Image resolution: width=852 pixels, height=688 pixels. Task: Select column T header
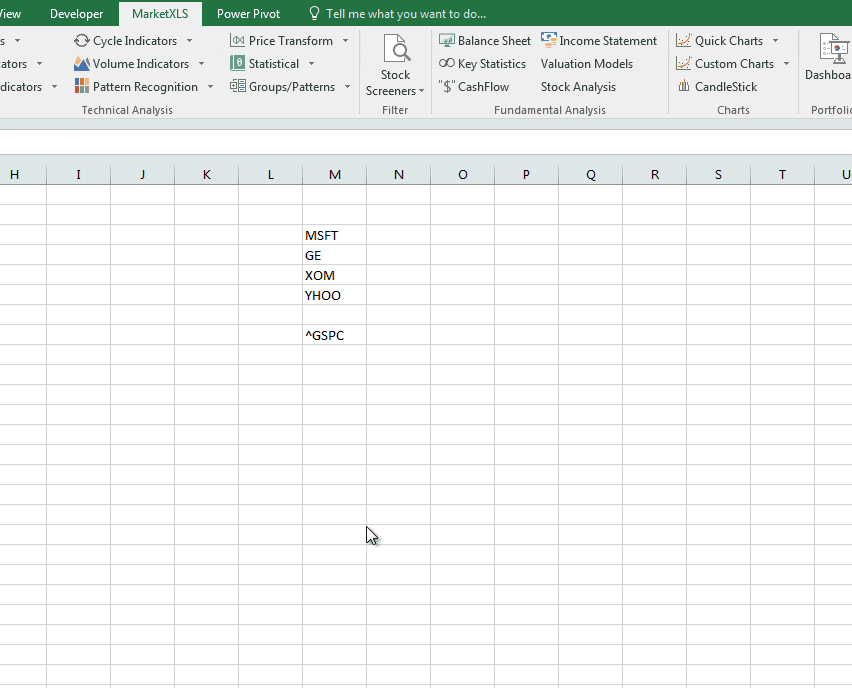pos(782,174)
